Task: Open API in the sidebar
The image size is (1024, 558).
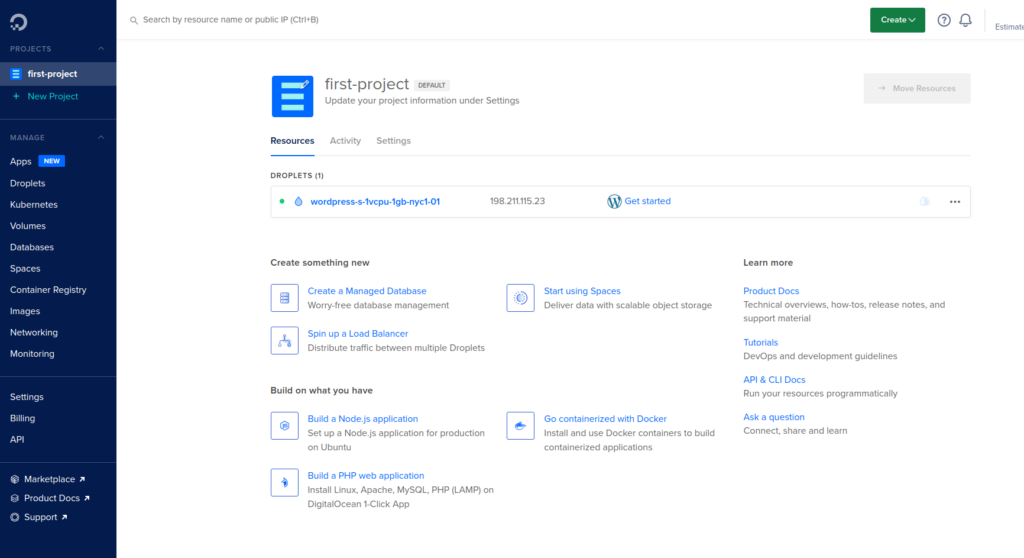Action: (x=17, y=440)
